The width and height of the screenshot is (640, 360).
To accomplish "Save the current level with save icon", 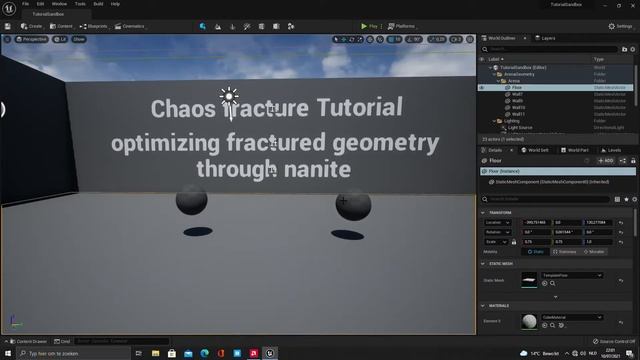I will coord(8,26).
